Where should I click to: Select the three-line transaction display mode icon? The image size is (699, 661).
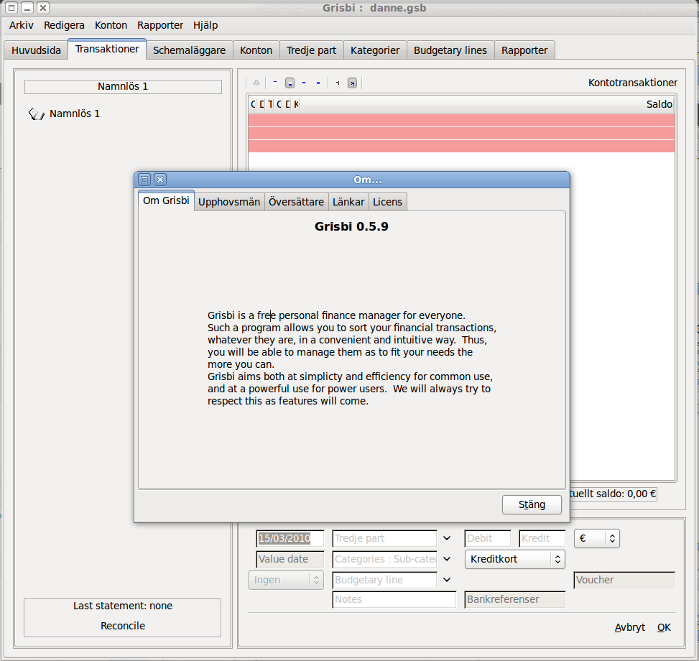coord(304,82)
